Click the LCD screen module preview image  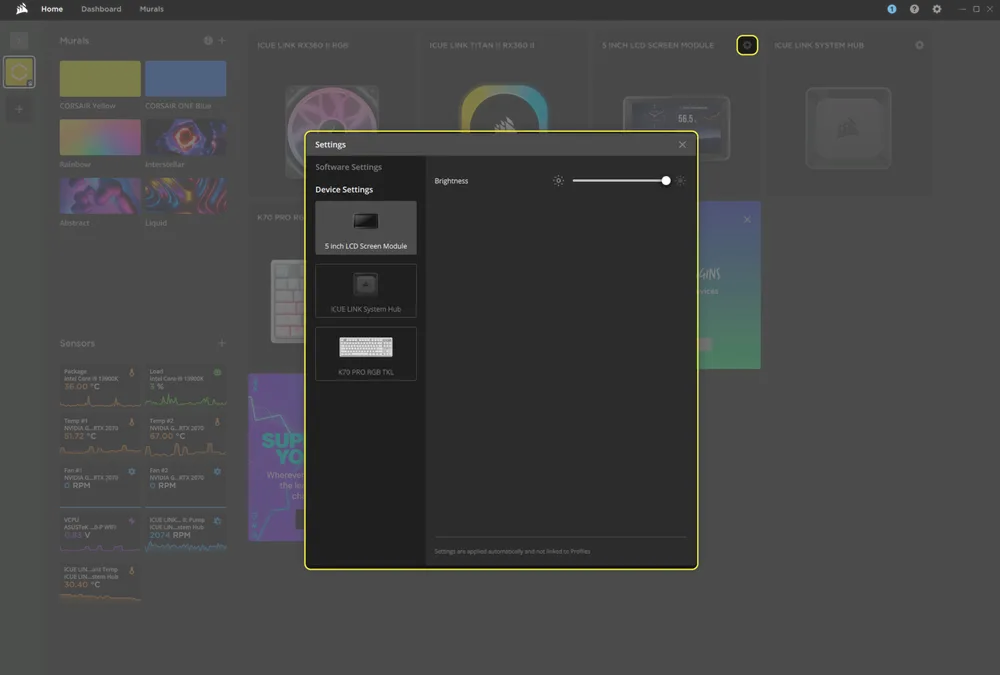click(677, 128)
